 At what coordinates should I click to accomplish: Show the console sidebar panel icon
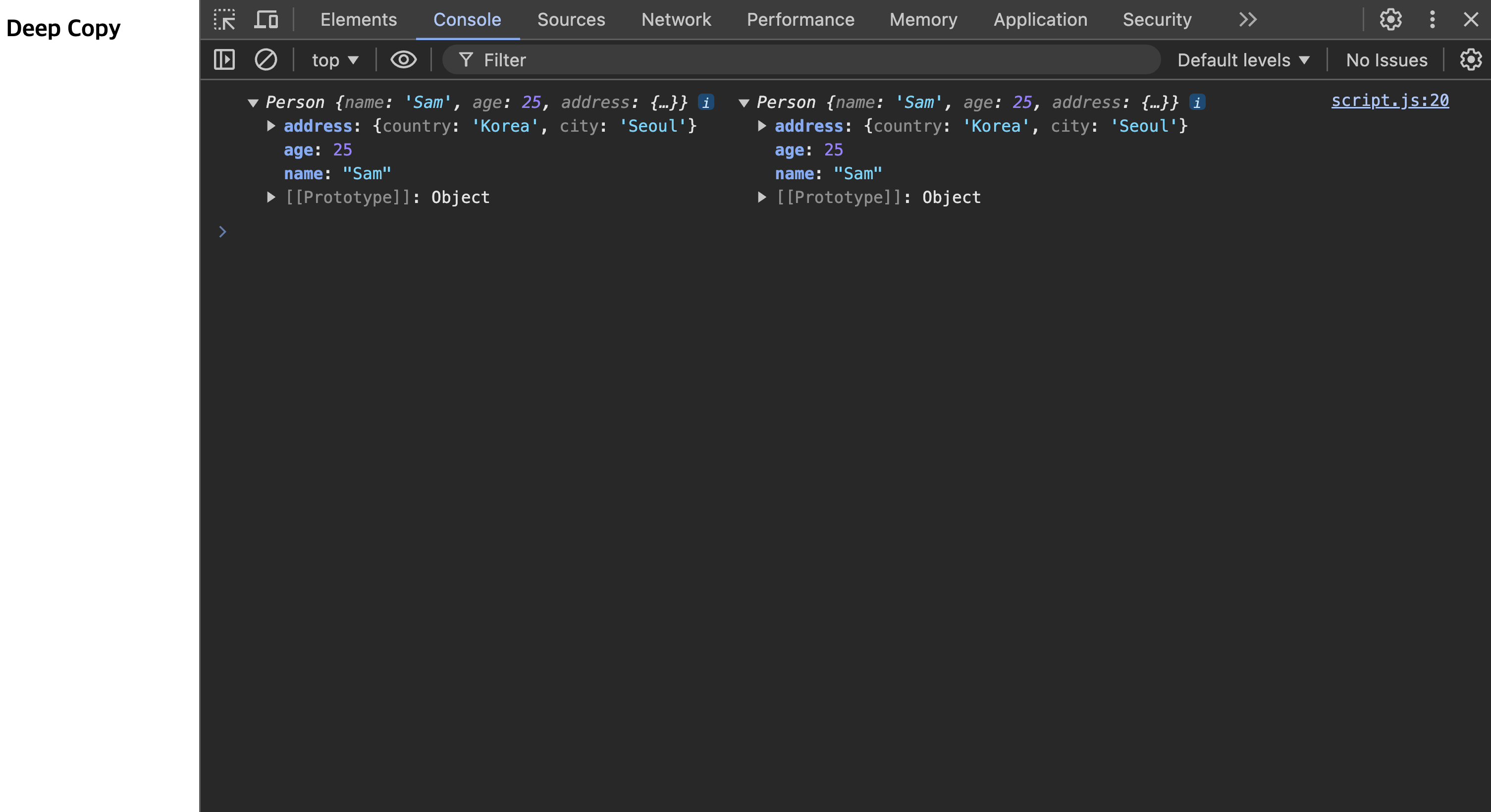coord(224,59)
